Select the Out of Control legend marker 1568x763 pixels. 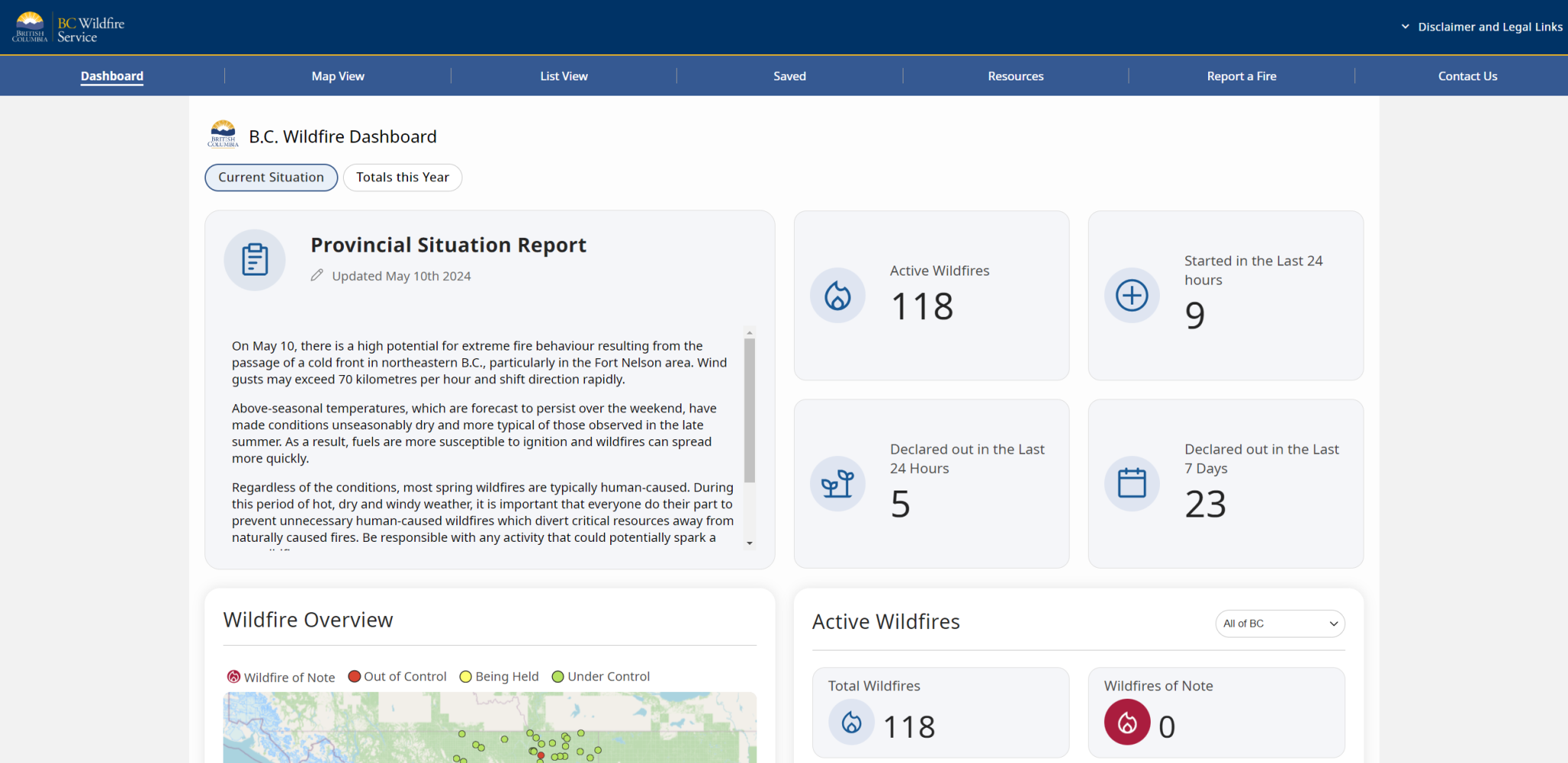[x=354, y=676]
